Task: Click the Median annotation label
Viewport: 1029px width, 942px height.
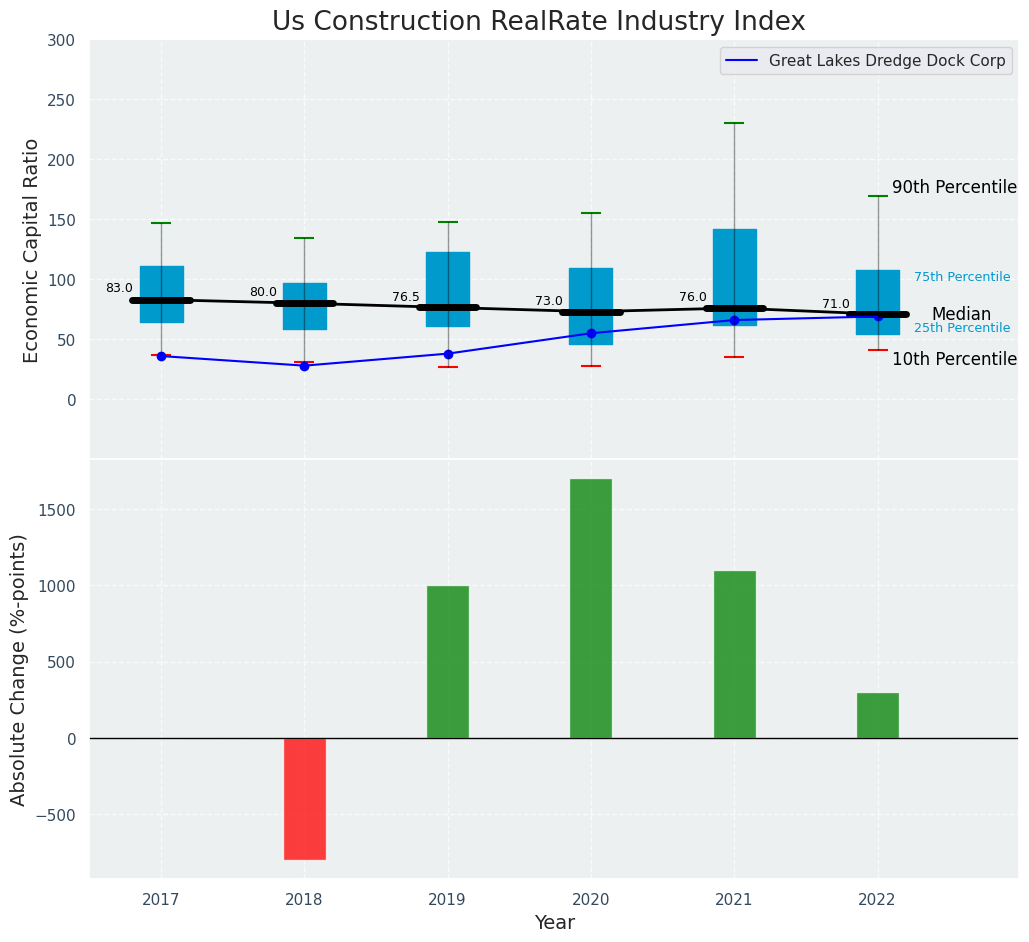Action: (960, 315)
